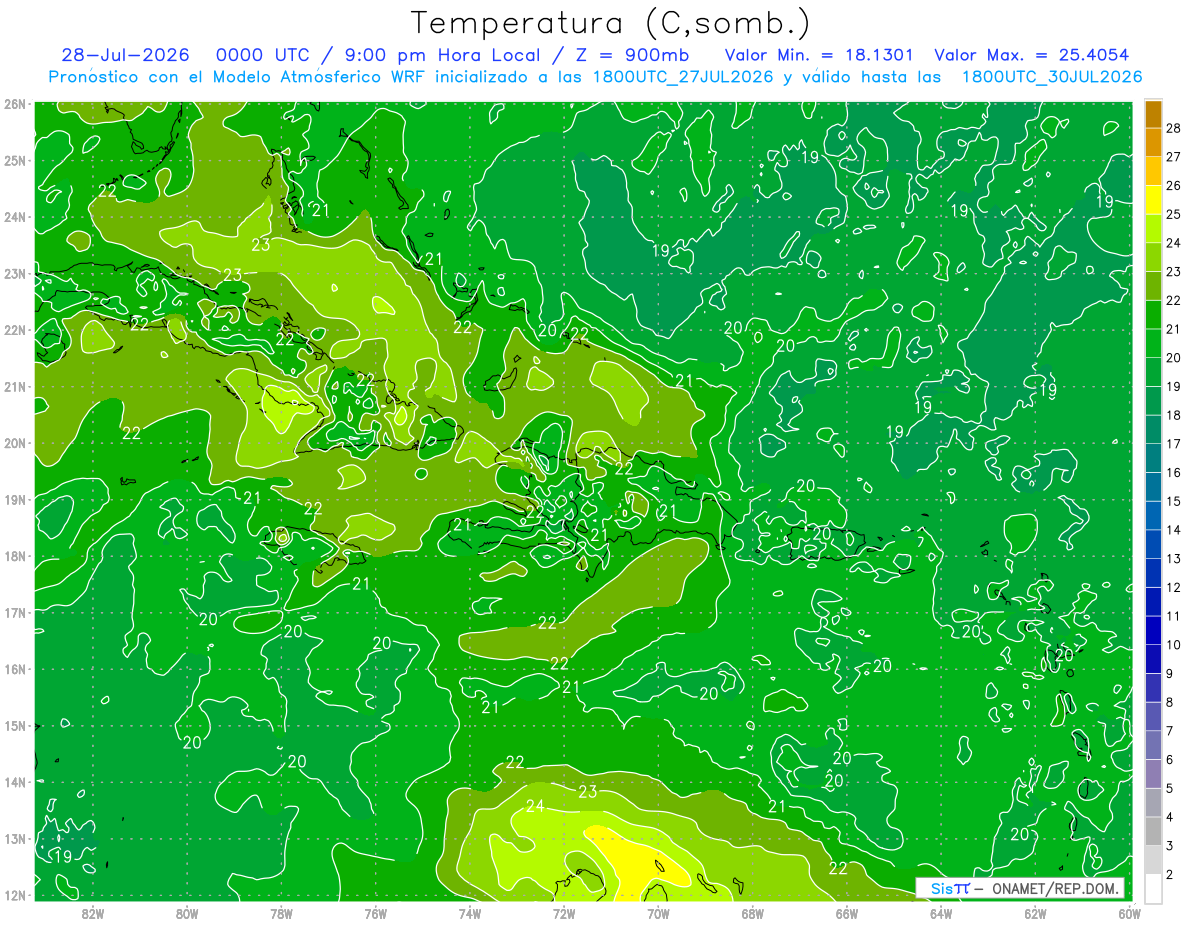Viewport: 1200px width, 927px height.
Task: Click legend scale number '10'
Action: [x=1173, y=644]
